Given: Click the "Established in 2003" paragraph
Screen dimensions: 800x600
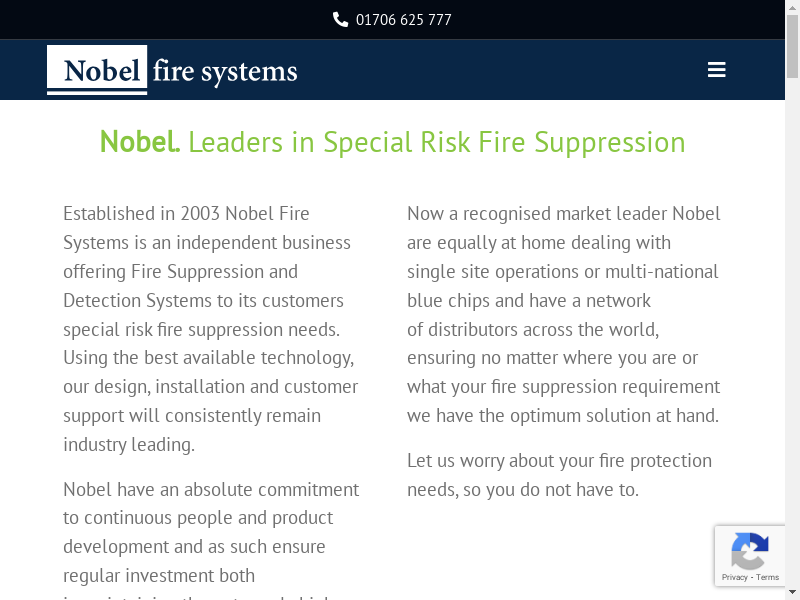Looking at the screenshot, I should [210, 329].
